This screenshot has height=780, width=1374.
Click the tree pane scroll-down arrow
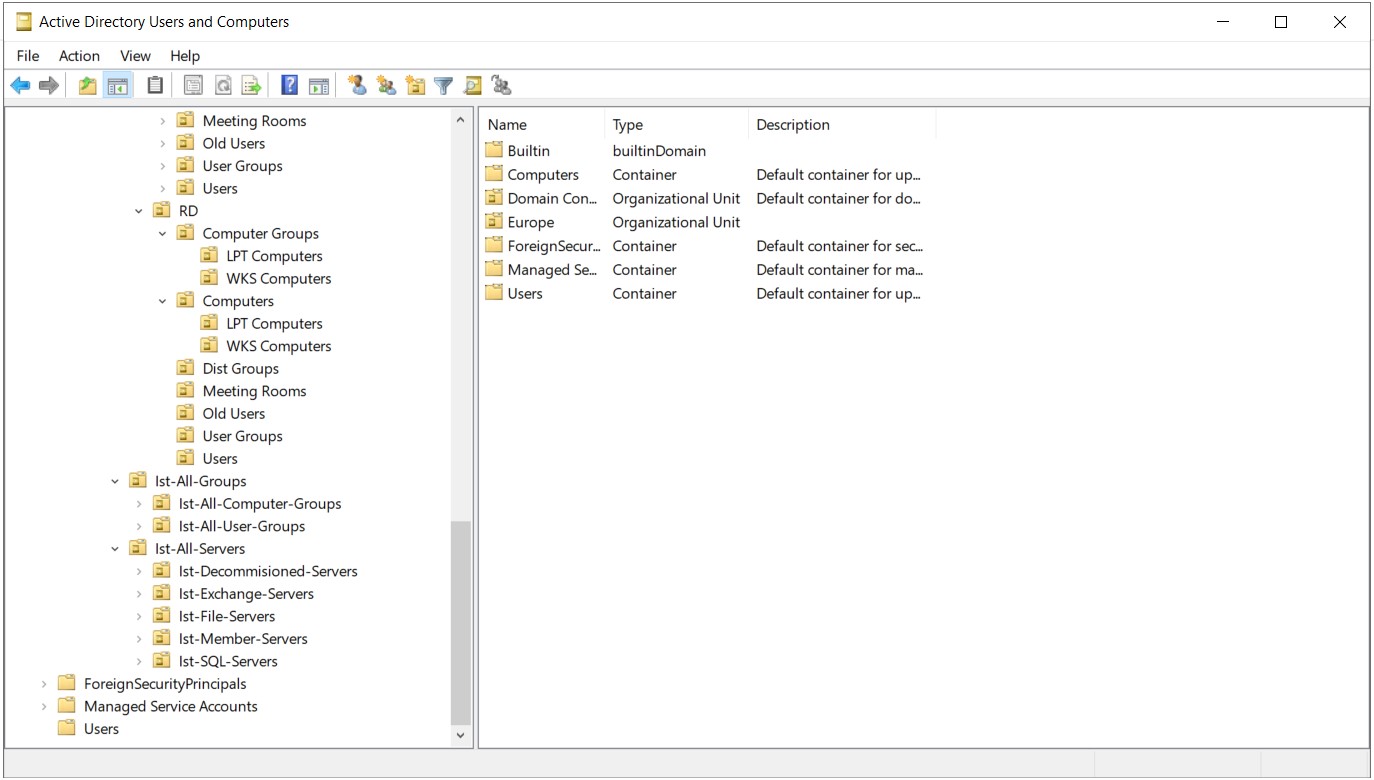tap(460, 735)
